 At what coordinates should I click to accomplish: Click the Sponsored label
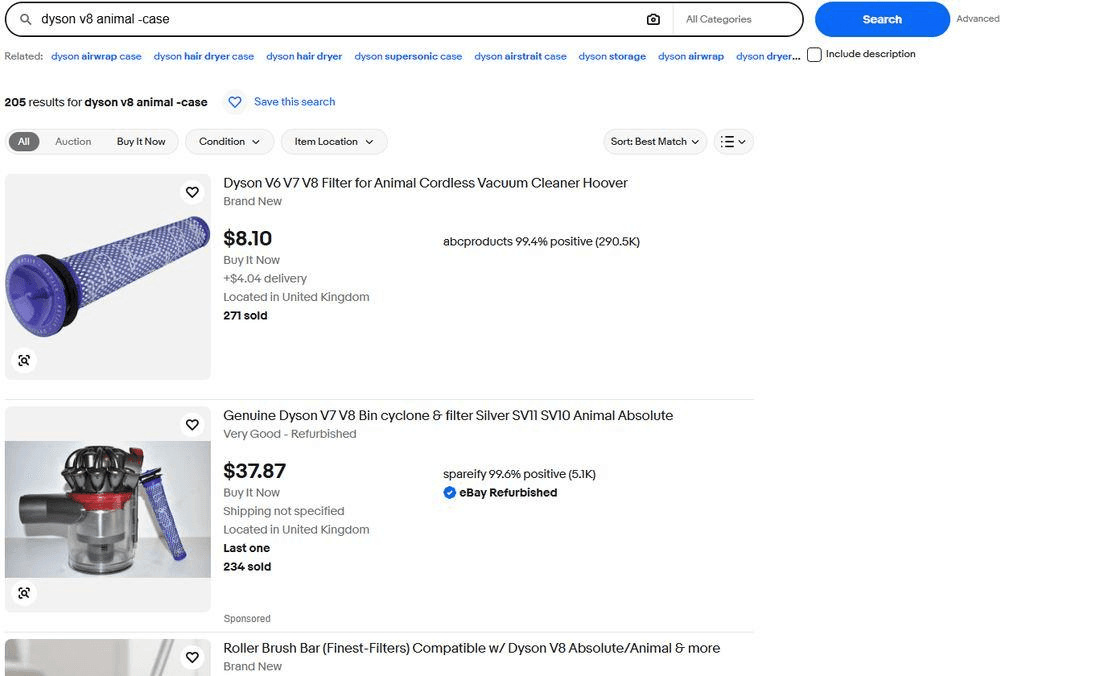[247, 618]
